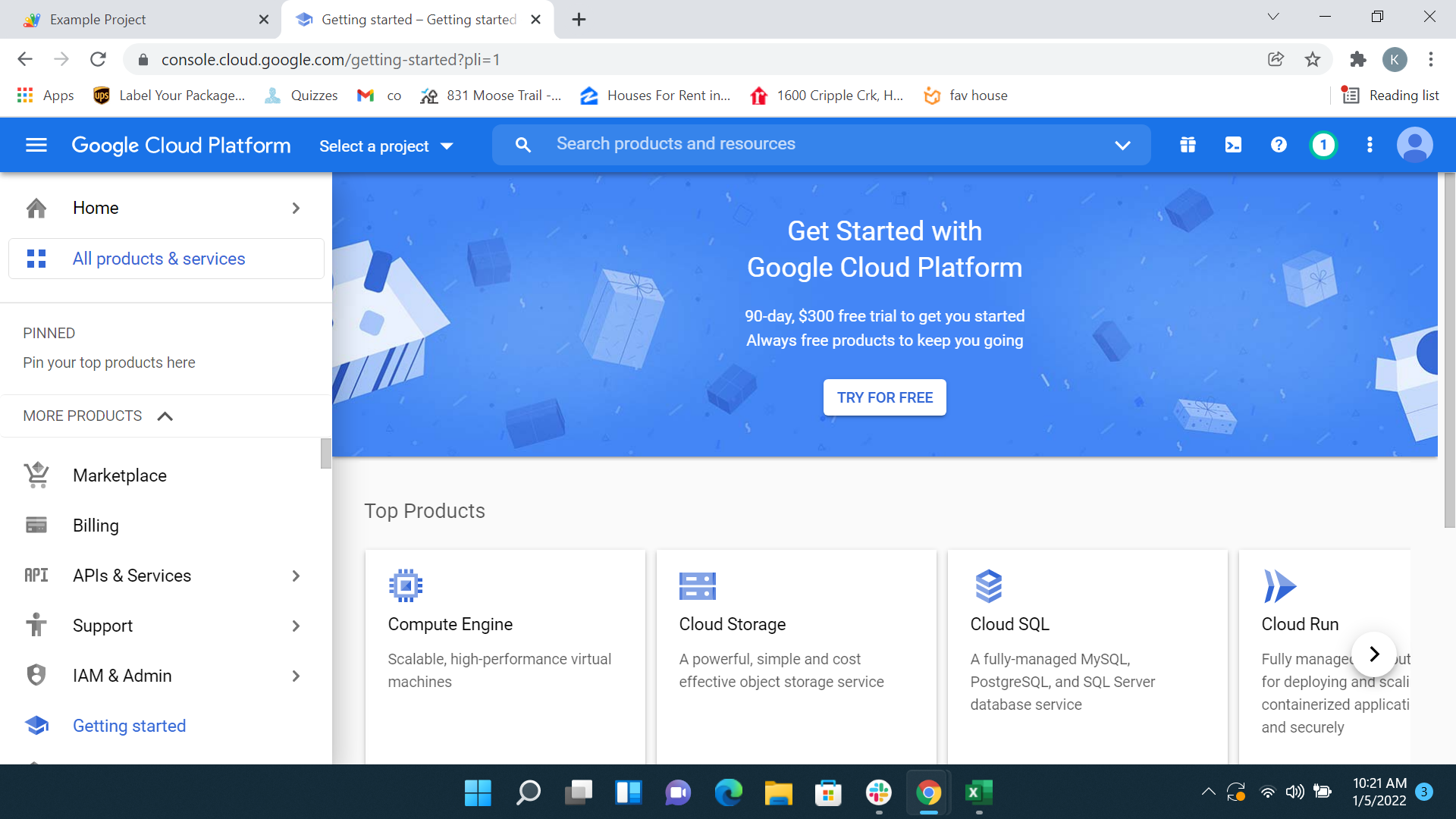
Task: Open the Quizzes bookmark
Action: click(302, 96)
